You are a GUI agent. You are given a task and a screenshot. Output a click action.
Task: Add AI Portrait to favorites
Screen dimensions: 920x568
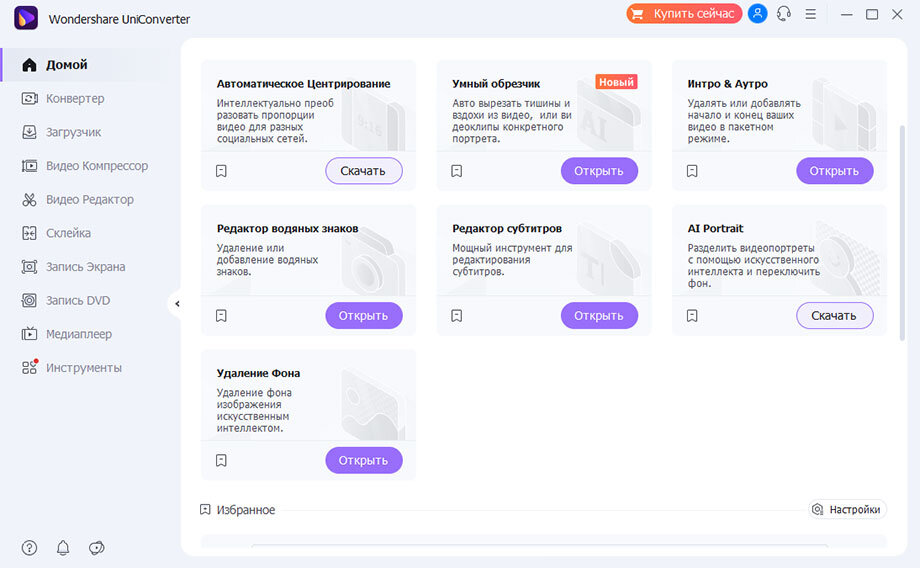692,316
